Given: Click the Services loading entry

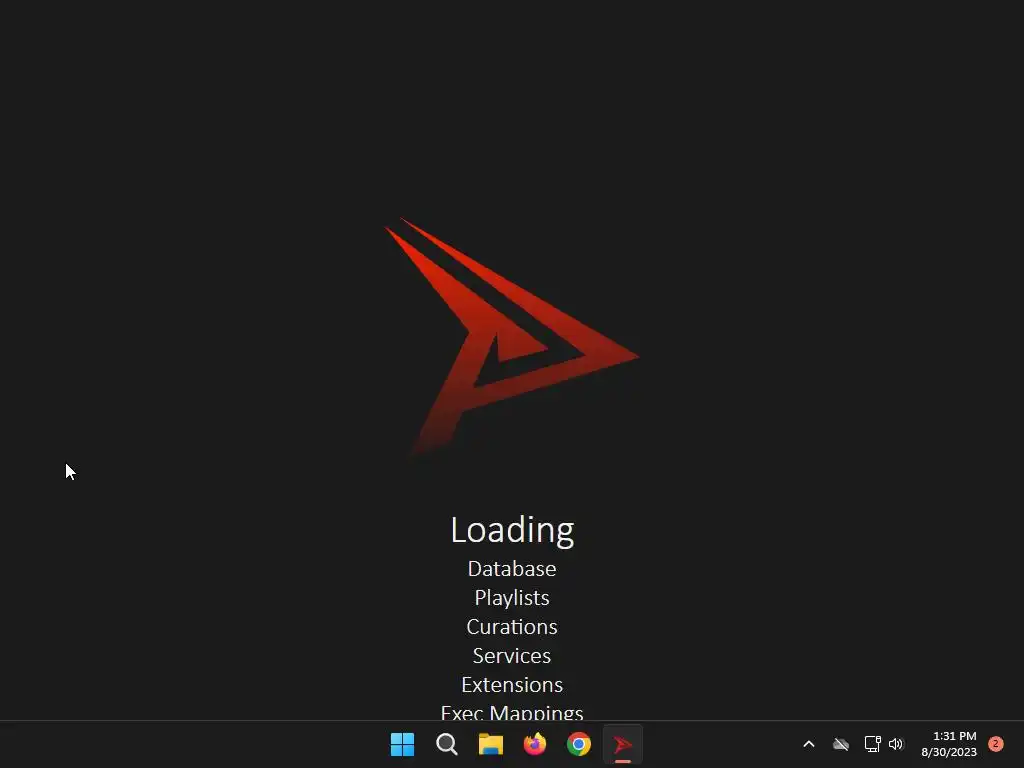Looking at the screenshot, I should click(x=512, y=656).
